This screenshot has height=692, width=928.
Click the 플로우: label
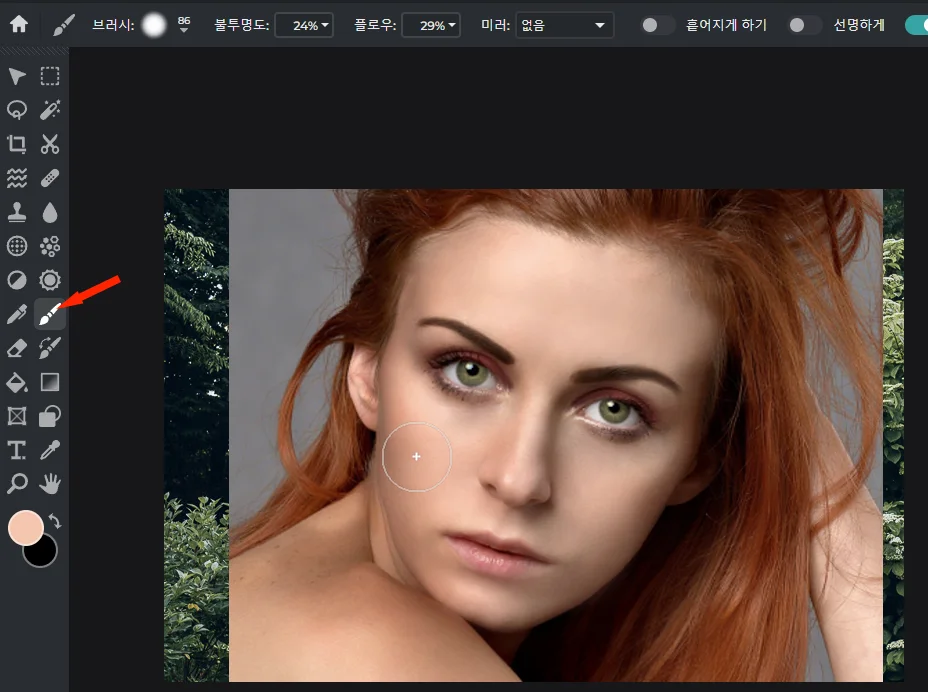coord(375,25)
